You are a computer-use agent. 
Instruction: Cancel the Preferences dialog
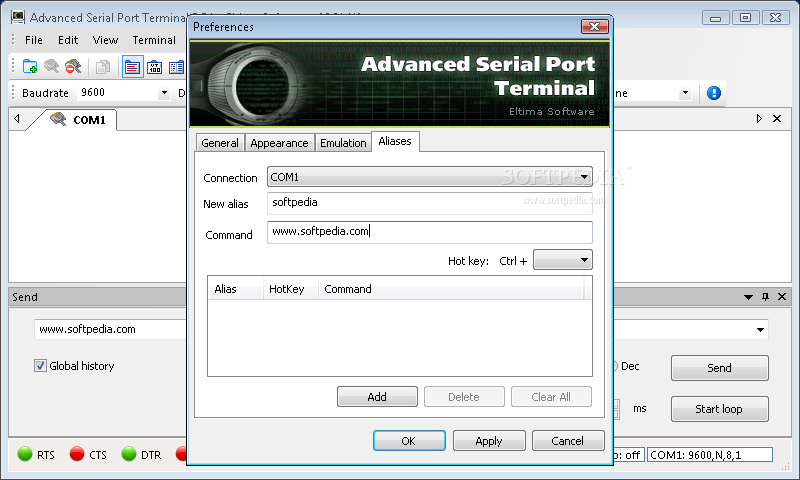coord(568,441)
